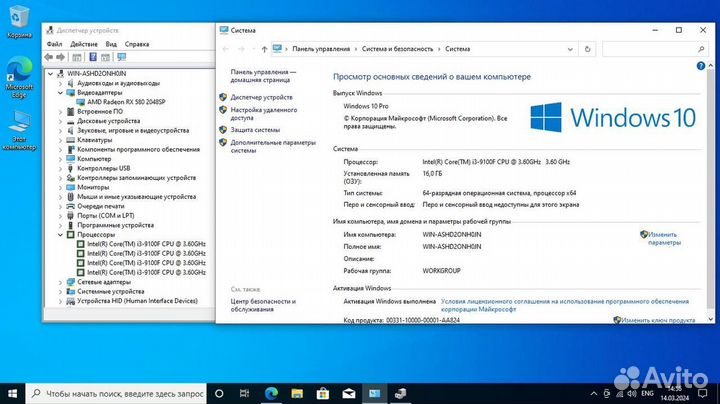Open 'Диспетчер устройств' sidebar link
Image resolution: width=720 pixels, height=404 pixels.
pos(261,97)
